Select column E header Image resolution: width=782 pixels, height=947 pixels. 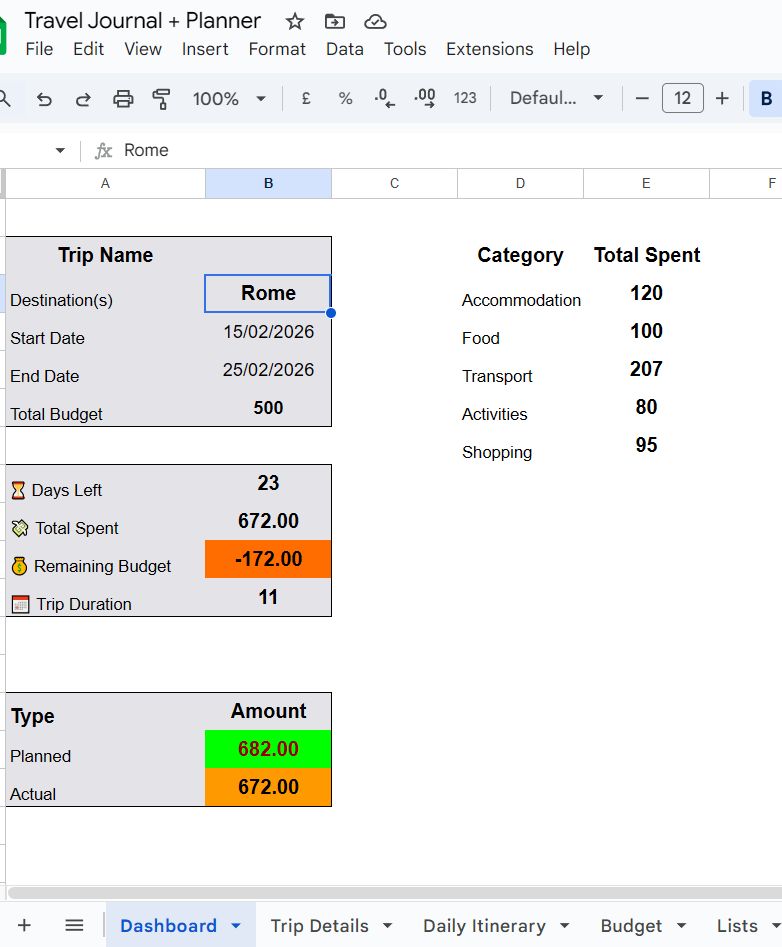tap(646, 184)
